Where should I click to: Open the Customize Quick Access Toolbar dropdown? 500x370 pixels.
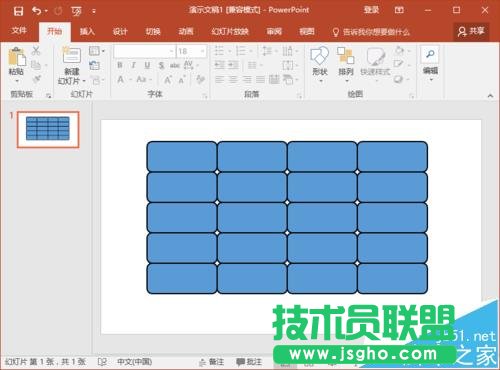(x=94, y=11)
